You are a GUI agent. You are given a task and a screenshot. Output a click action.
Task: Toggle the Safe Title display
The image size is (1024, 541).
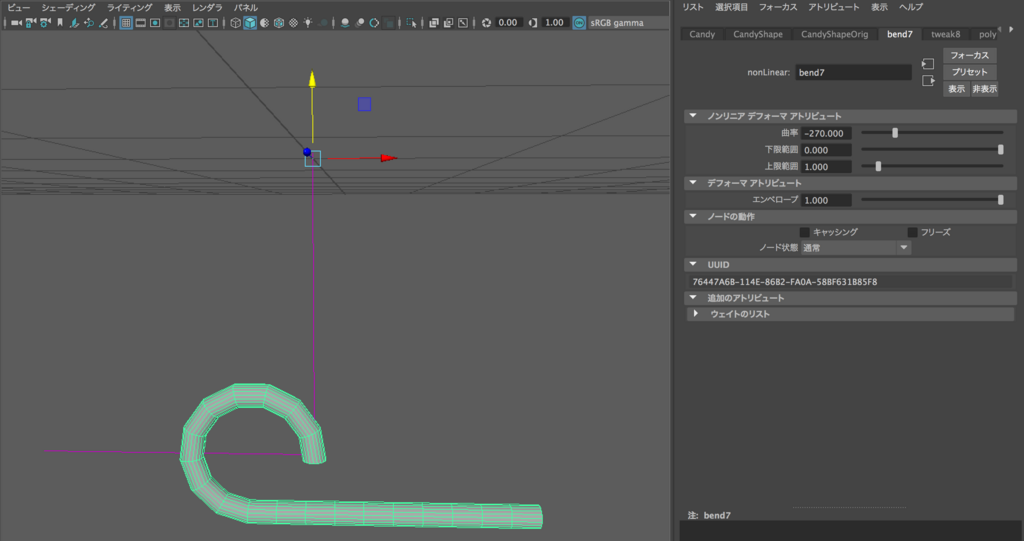pyautogui.click(x=212, y=23)
